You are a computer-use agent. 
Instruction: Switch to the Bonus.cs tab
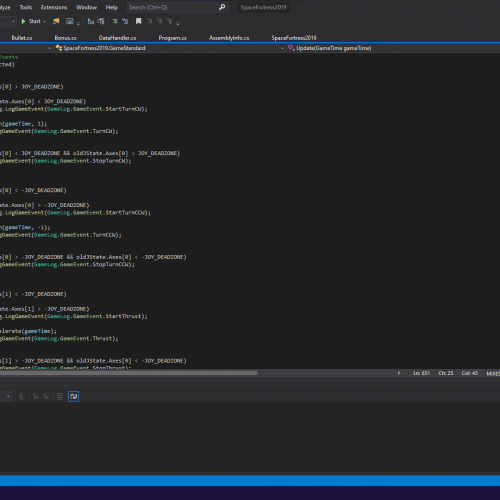tap(65, 38)
